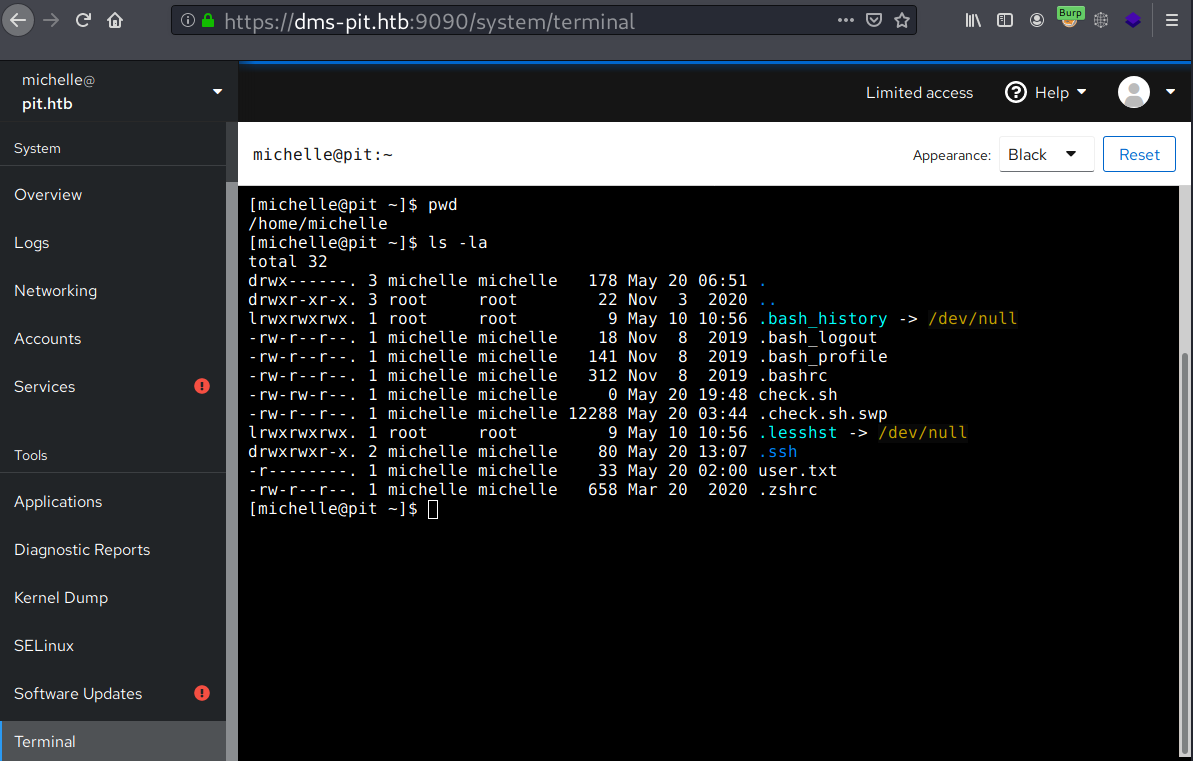Go to browser home page icon

tap(115, 20)
